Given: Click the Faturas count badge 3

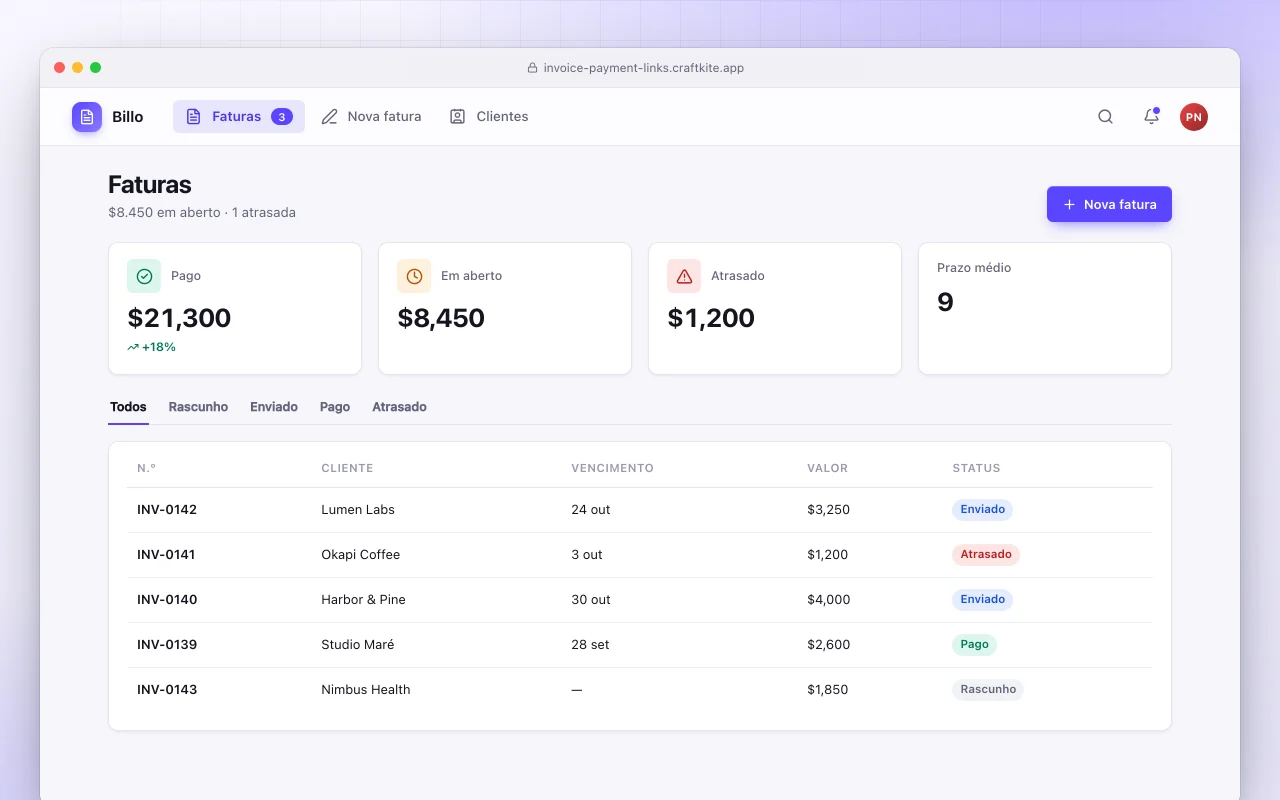Looking at the screenshot, I should pyautogui.click(x=282, y=117).
